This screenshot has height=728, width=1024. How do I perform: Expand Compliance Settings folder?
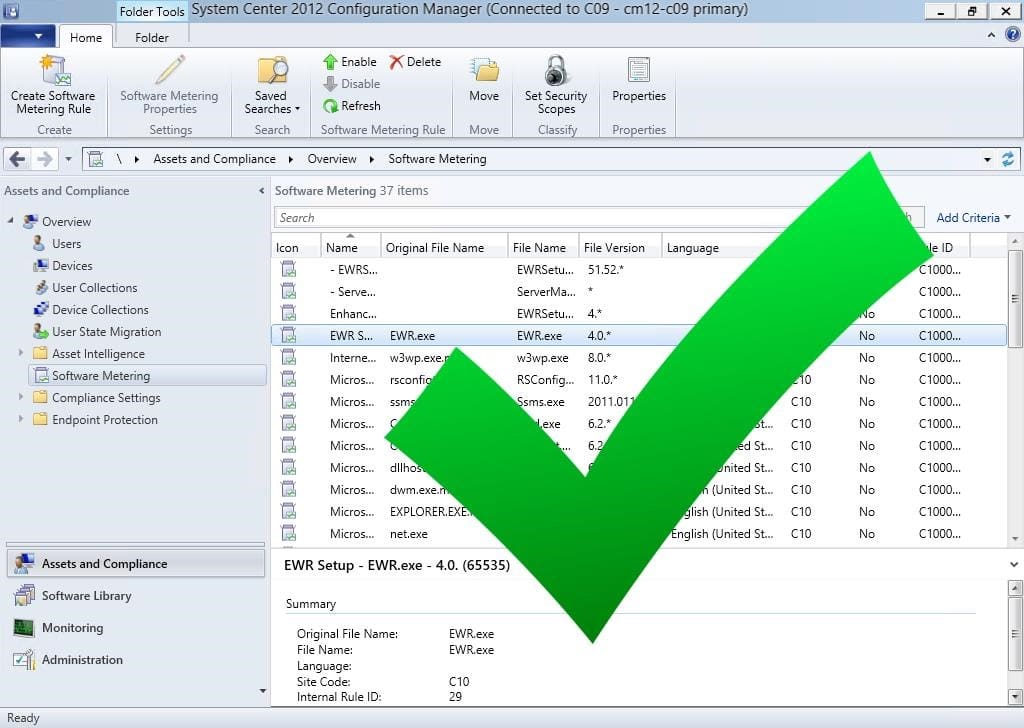tap(20, 397)
